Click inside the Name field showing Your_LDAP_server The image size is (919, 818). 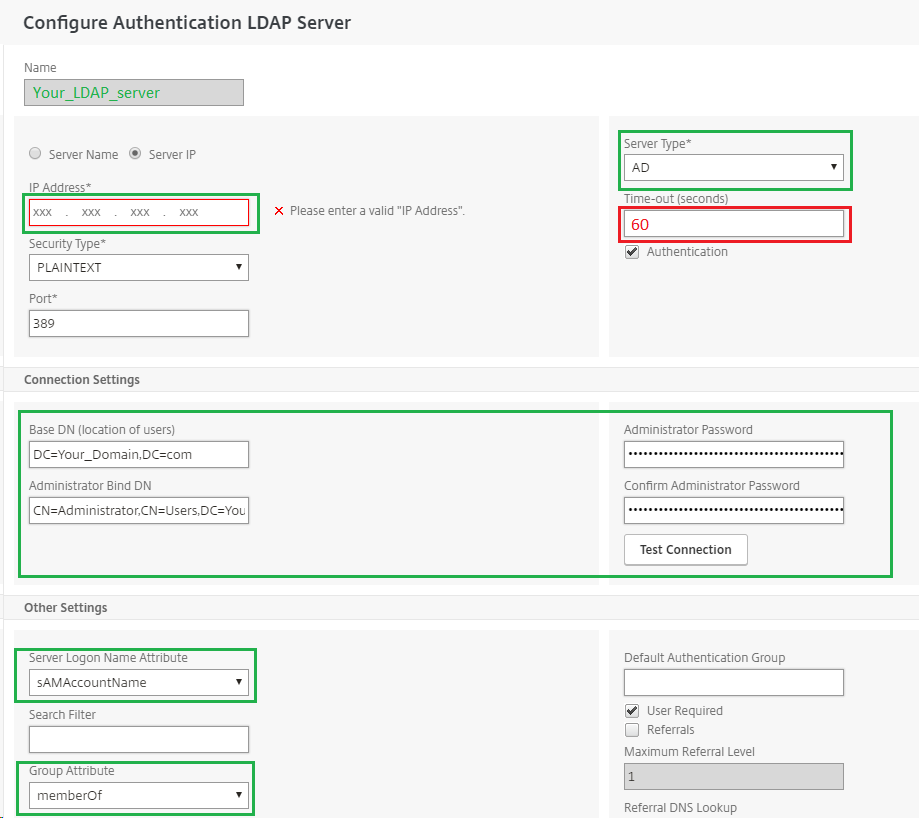pyautogui.click(x=133, y=92)
